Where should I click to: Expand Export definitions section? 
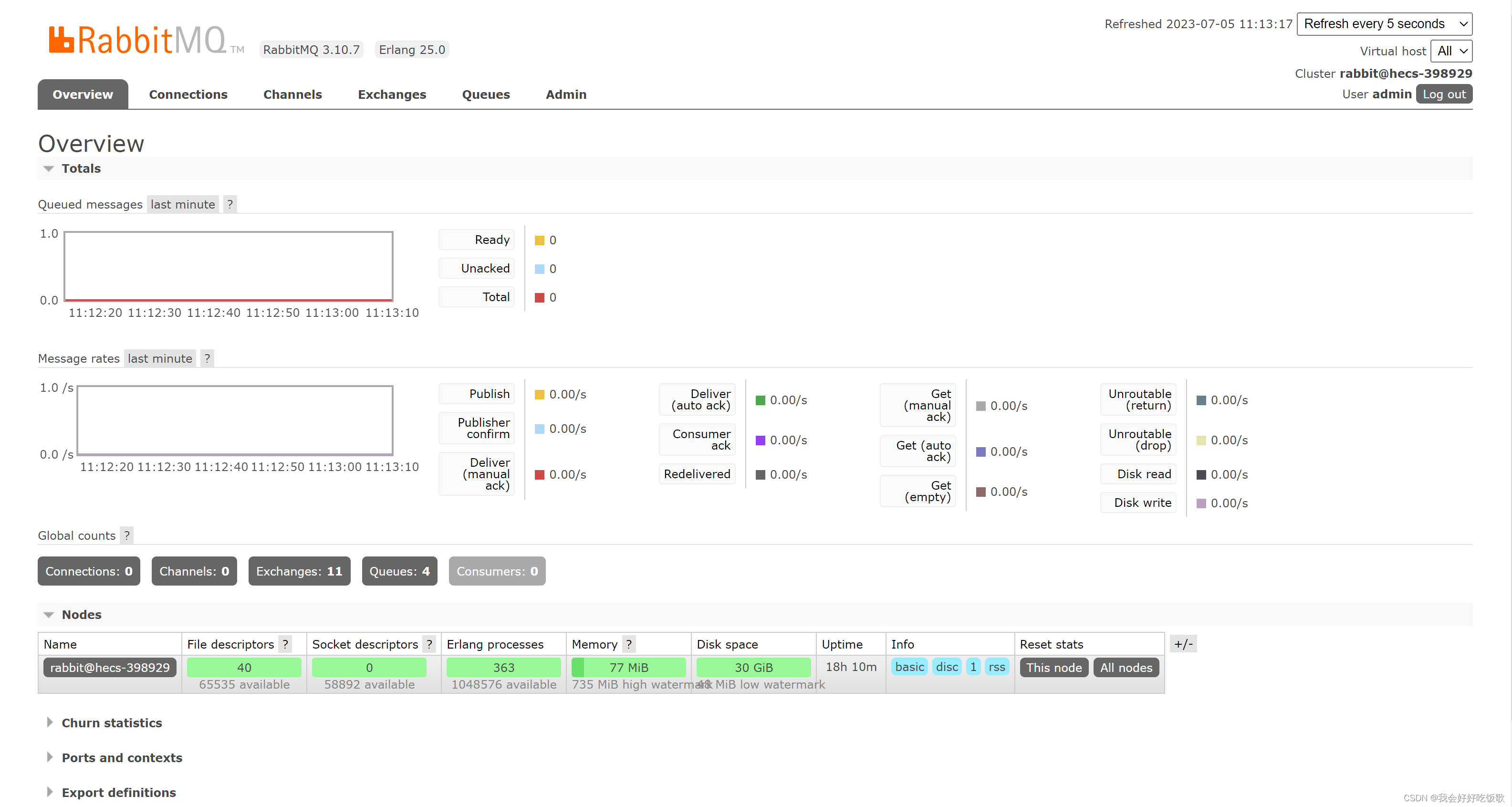point(119,792)
